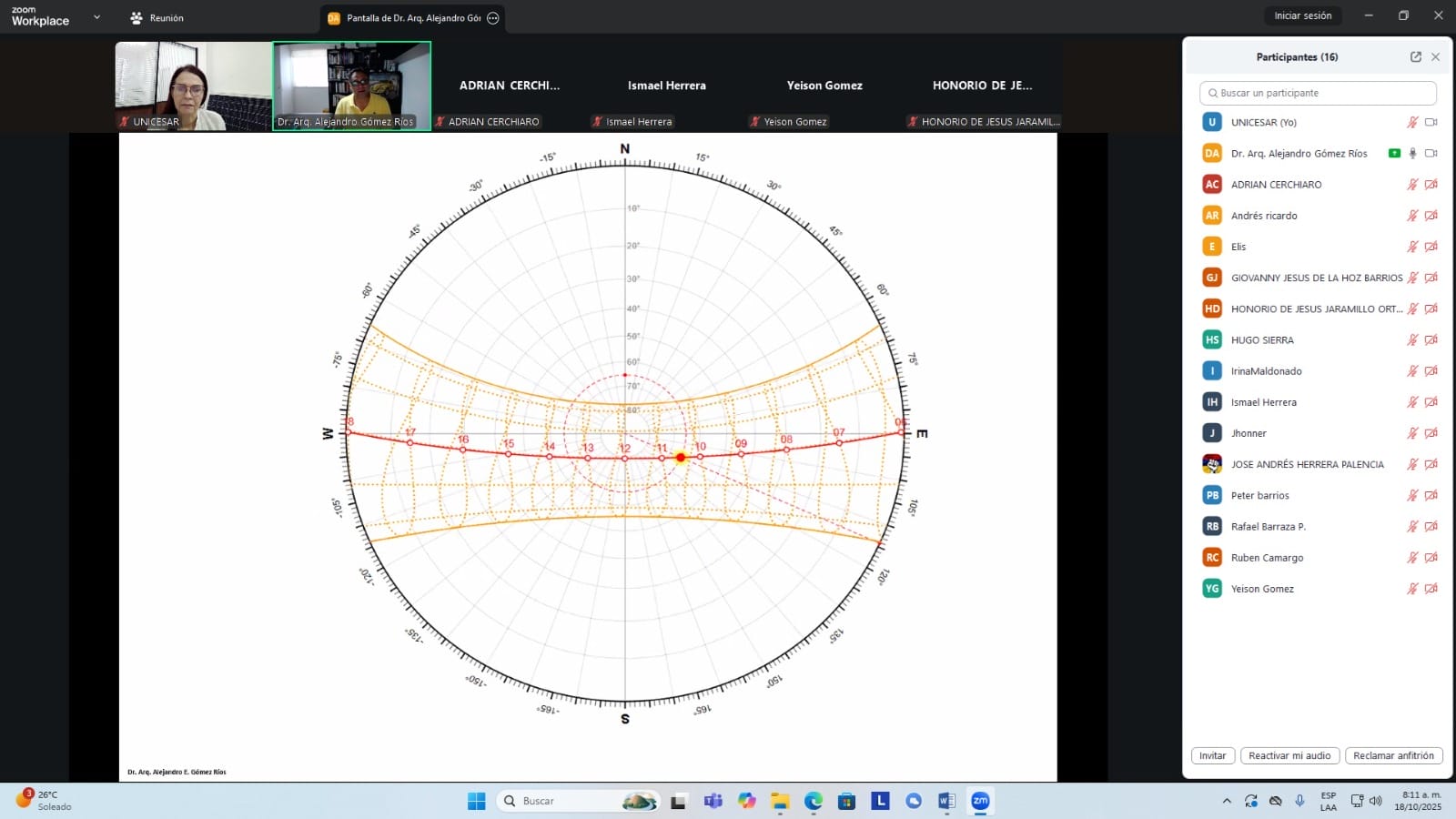This screenshot has width=1456, height=819.
Task: Click microphone icon next to Dr. Arq. Alejandro
Action: pyautogui.click(x=1412, y=153)
